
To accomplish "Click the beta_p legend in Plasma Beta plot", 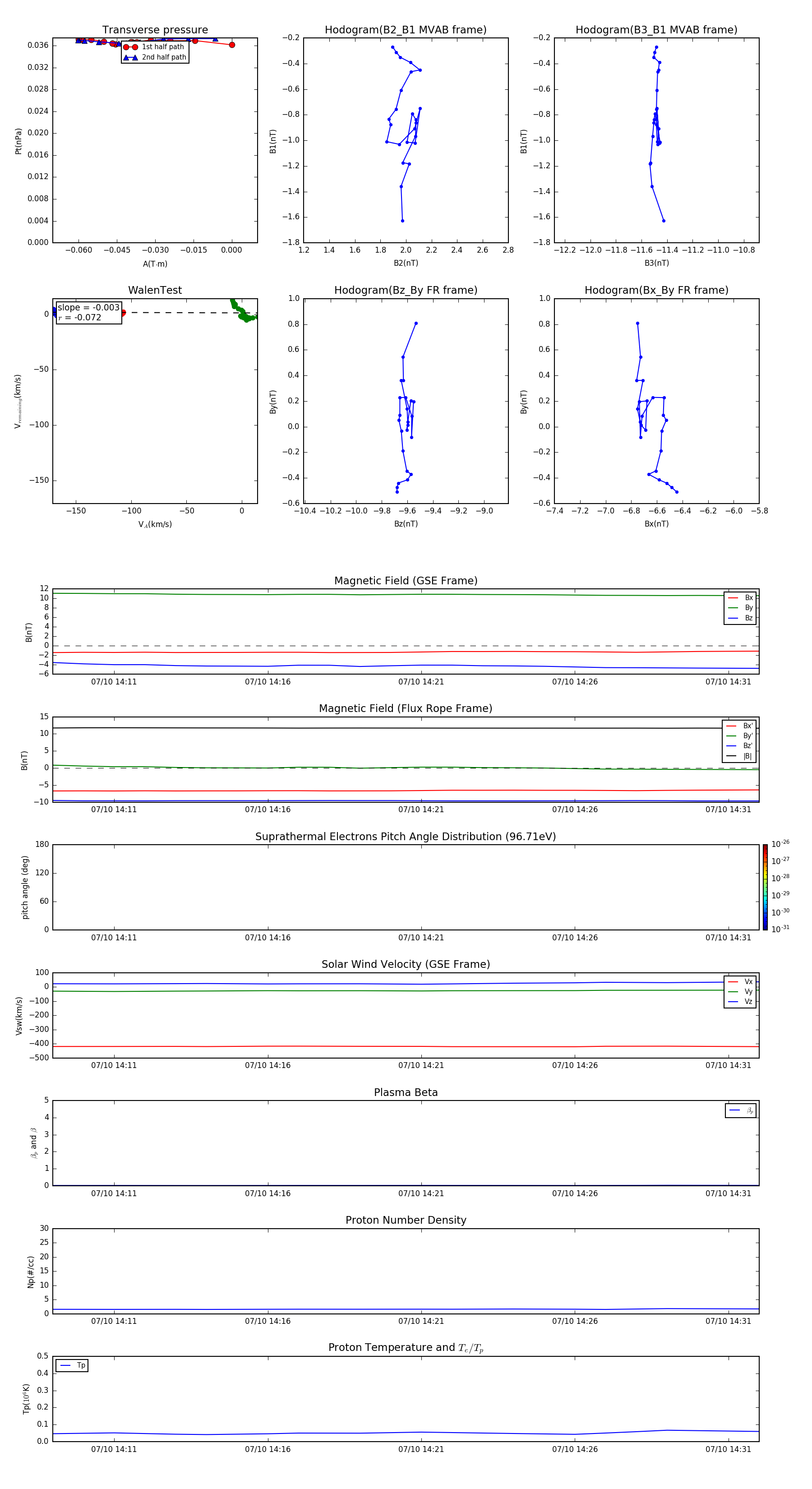I will point(741,1110).
